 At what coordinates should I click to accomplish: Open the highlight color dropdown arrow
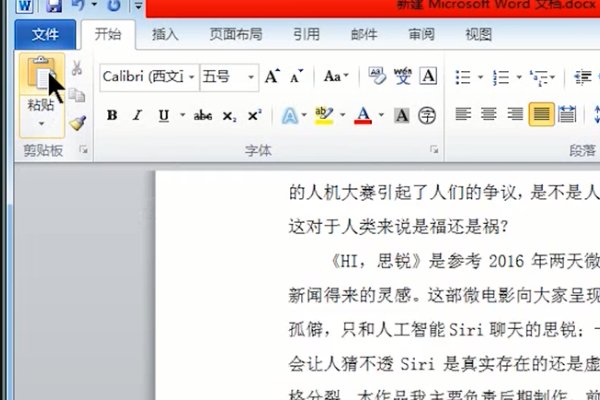point(342,115)
